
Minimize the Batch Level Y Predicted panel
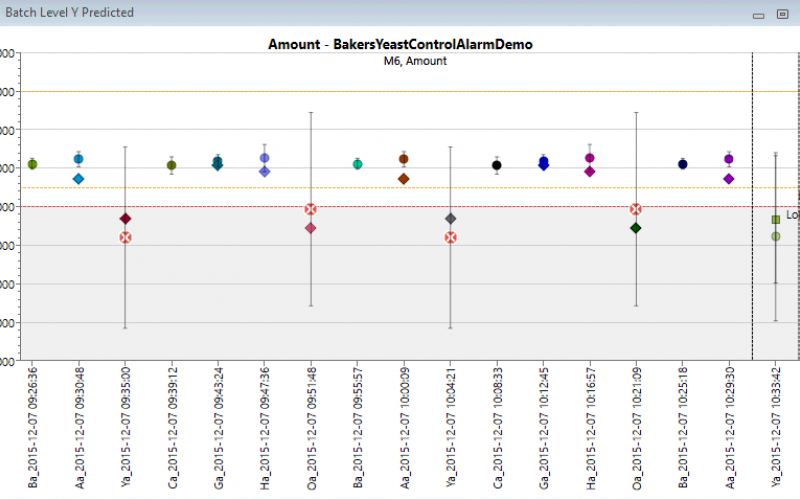[759, 15]
